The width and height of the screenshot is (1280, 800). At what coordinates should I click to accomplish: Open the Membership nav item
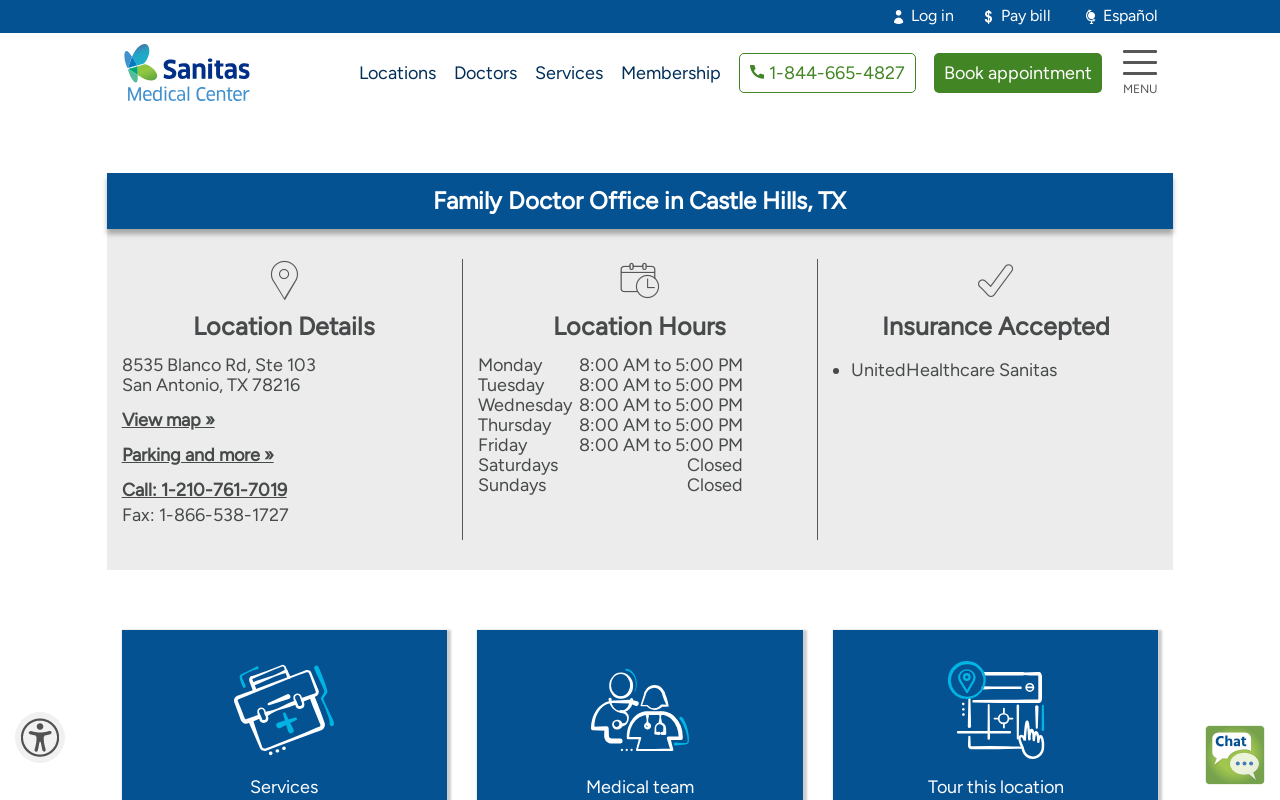(x=671, y=73)
